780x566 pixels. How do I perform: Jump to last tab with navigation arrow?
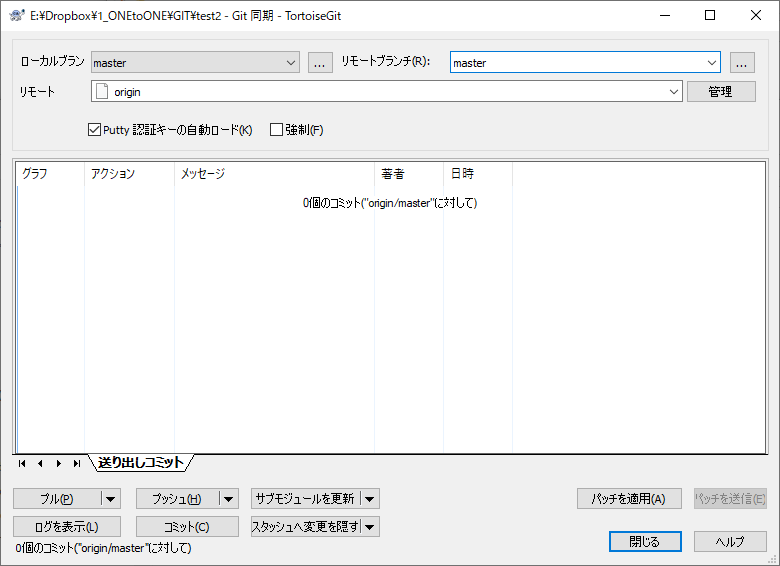pos(77,464)
